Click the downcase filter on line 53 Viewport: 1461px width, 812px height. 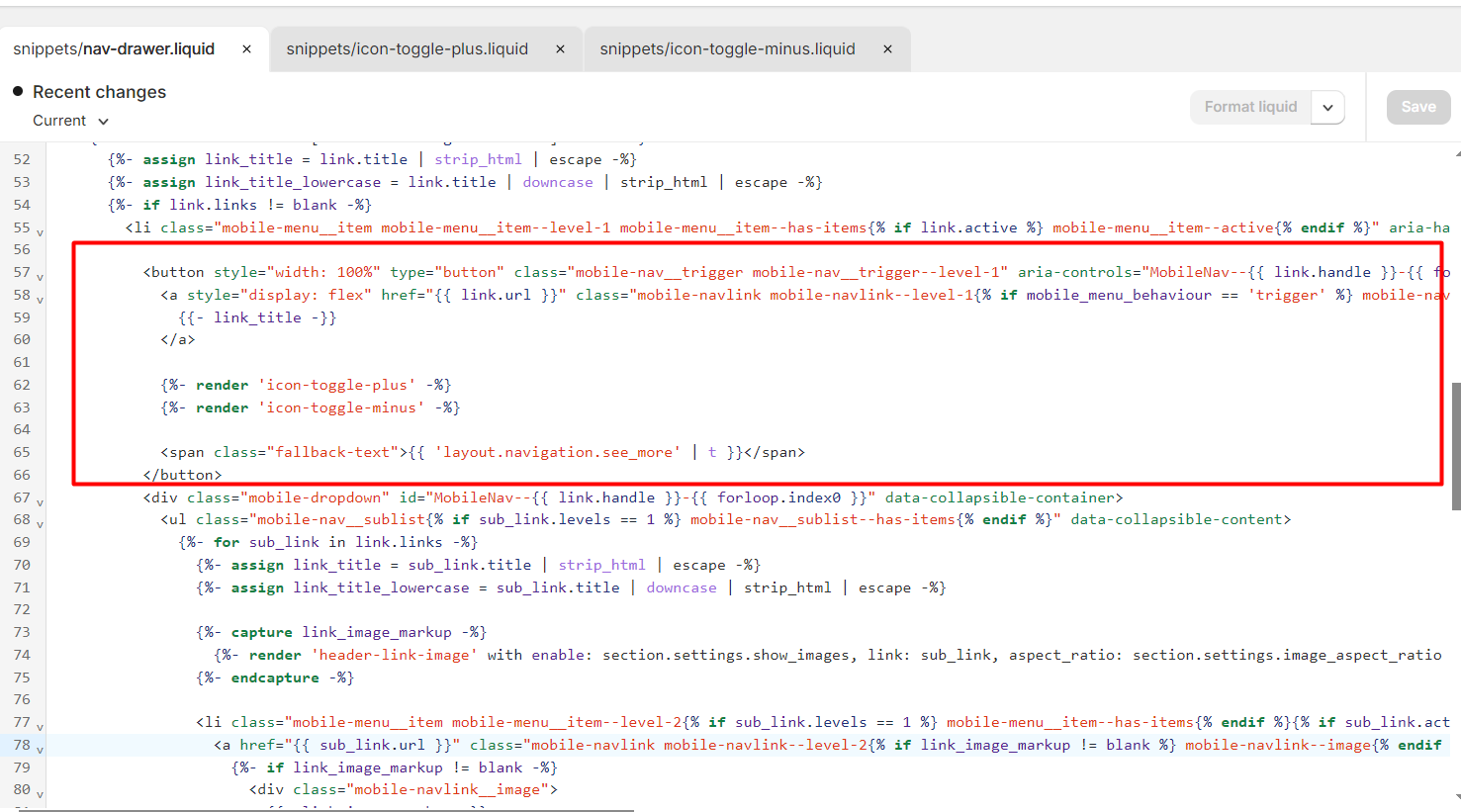click(x=558, y=182)
